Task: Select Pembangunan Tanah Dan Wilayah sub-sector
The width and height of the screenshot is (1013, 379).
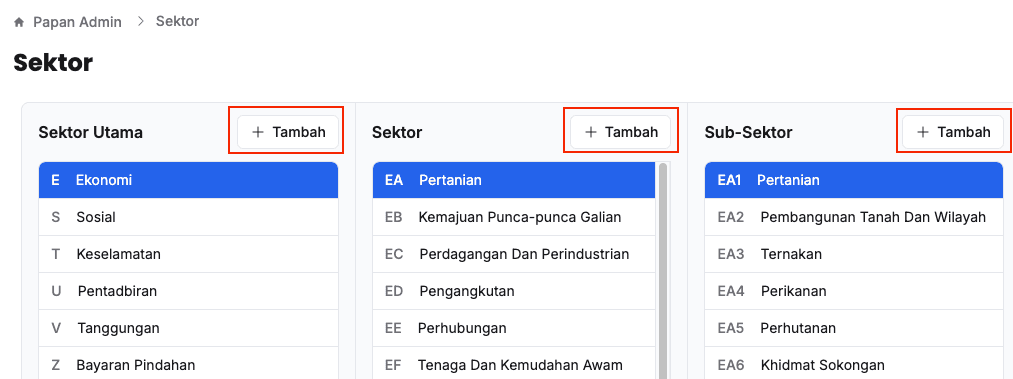Action: tap(855, 217)
